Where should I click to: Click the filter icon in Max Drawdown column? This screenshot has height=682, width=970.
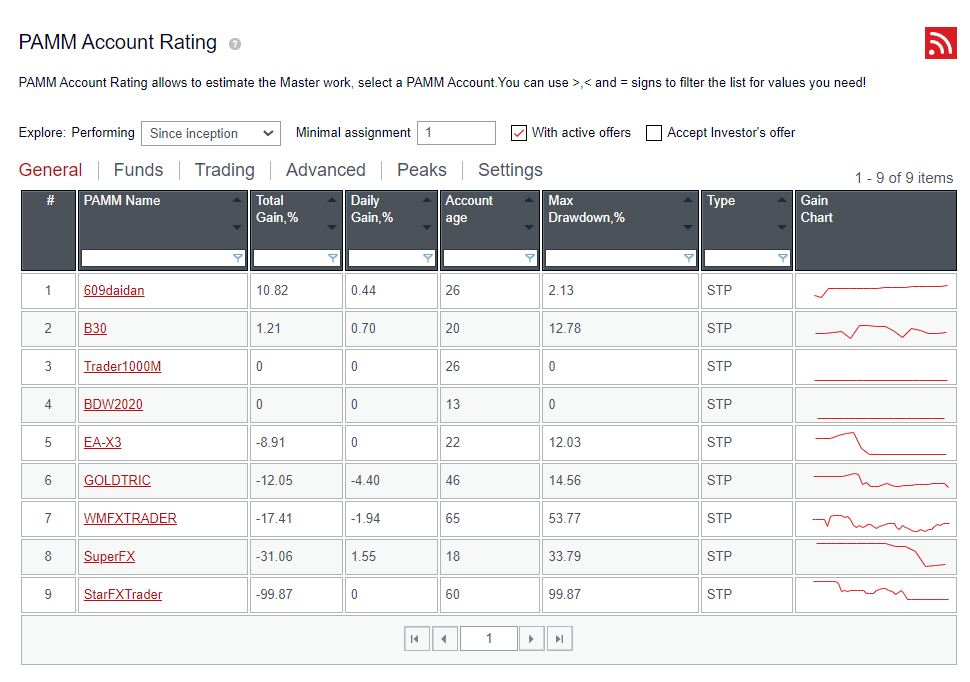(x=688, y=258)
